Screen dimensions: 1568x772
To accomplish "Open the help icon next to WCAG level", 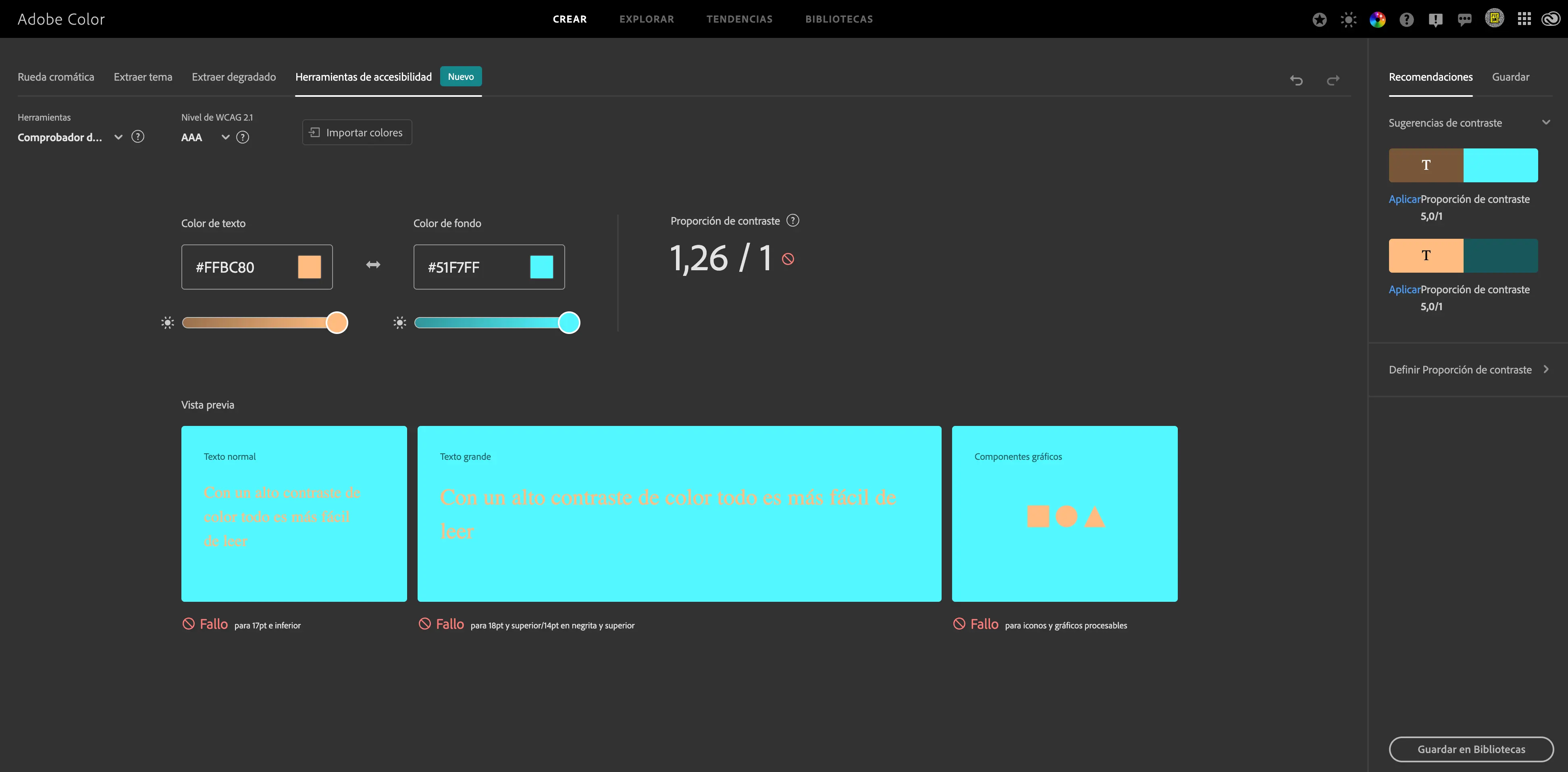I will [x=242, y=137].
